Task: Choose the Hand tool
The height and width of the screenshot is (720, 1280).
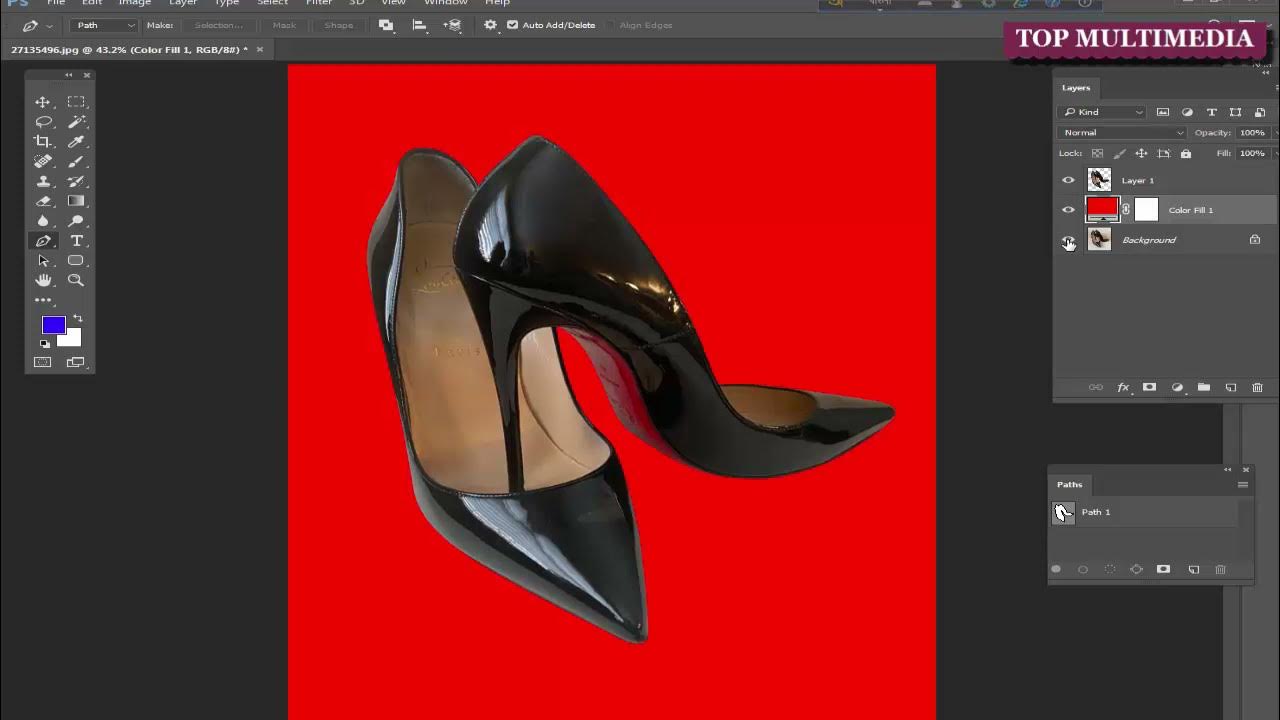Action: tap(43, 280)
